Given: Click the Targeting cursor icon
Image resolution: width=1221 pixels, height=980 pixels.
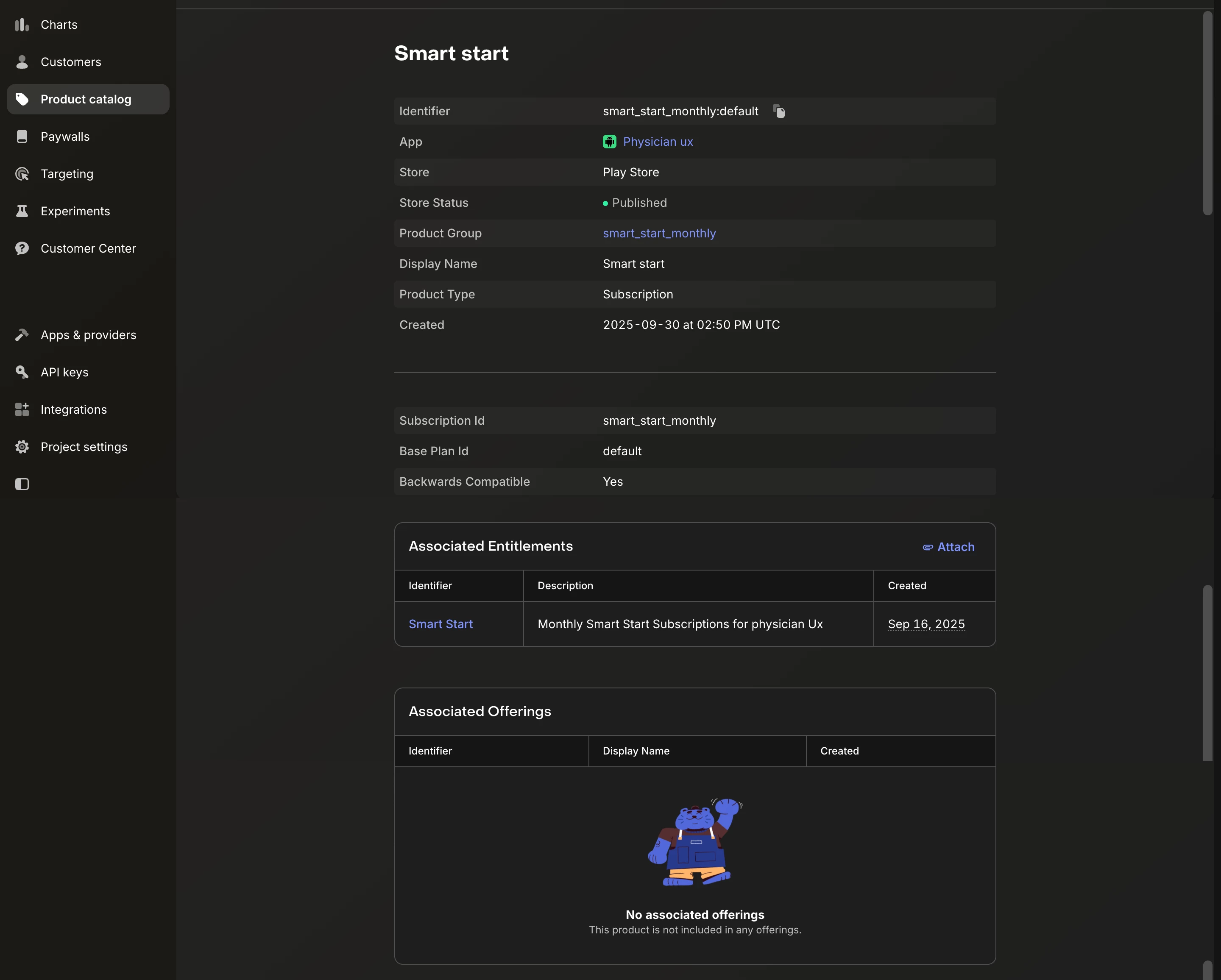Looking at the screenshot, I should click(x=22, y=174).
